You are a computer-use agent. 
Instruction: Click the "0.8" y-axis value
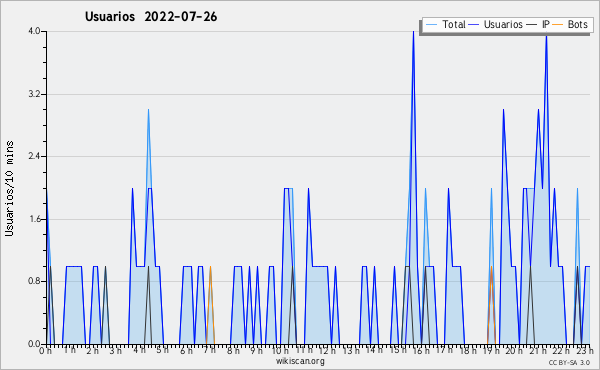click(34, 281)
